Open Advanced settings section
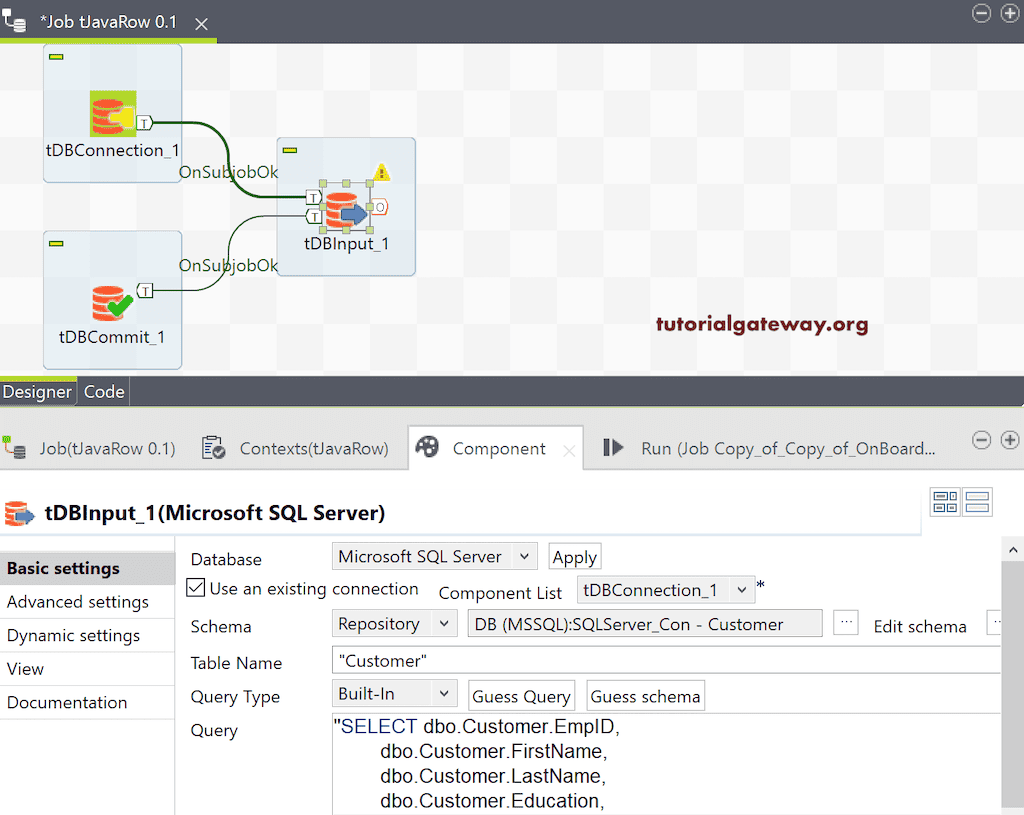The height and width of the screenshot is (815, 1024). 88,602
